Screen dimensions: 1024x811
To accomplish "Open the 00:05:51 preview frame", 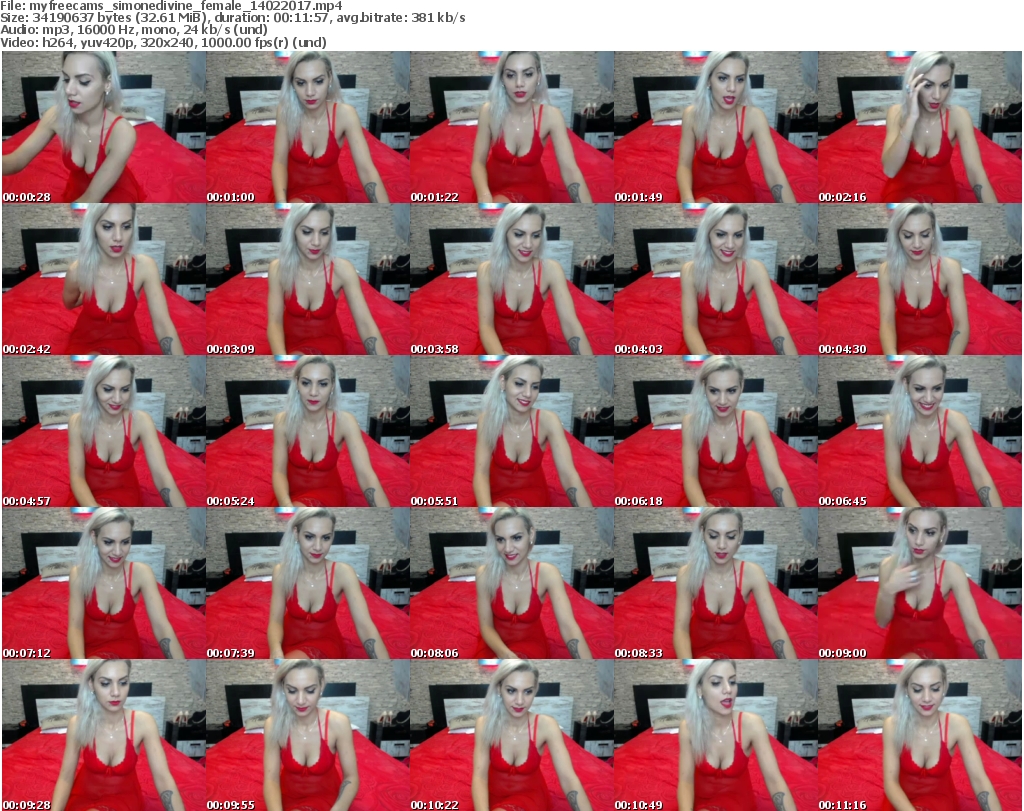I will [511, 432].
